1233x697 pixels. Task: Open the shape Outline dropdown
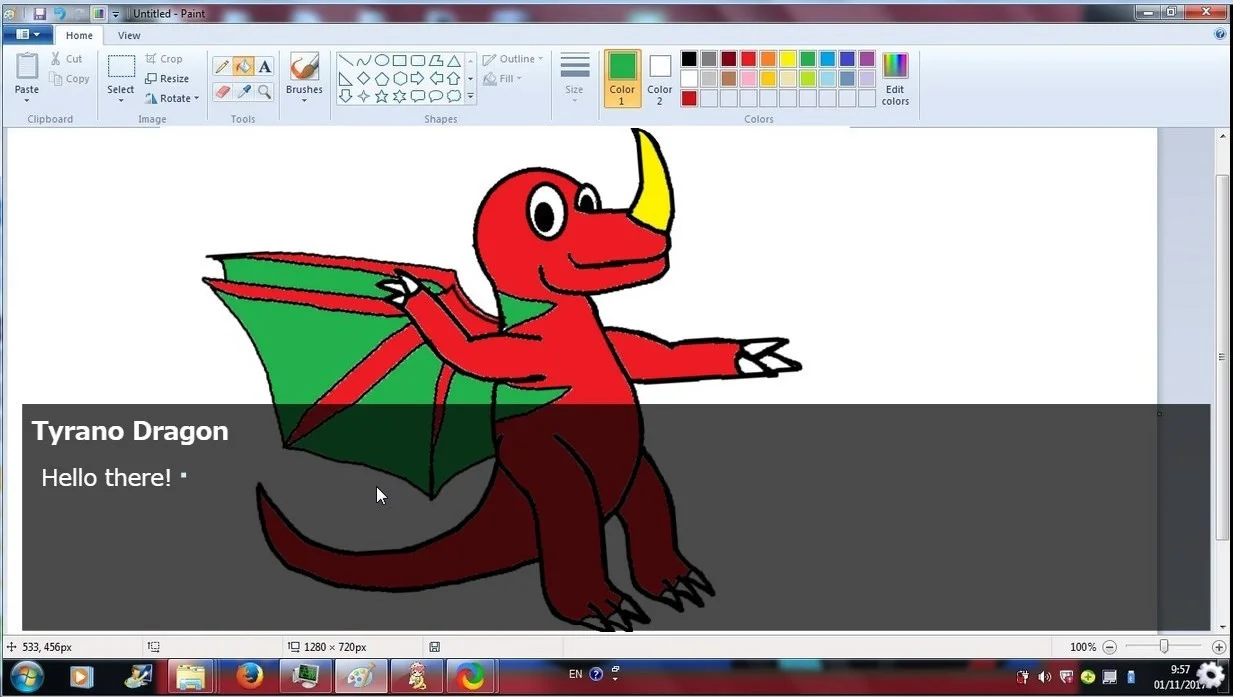(x=513, y=59)
